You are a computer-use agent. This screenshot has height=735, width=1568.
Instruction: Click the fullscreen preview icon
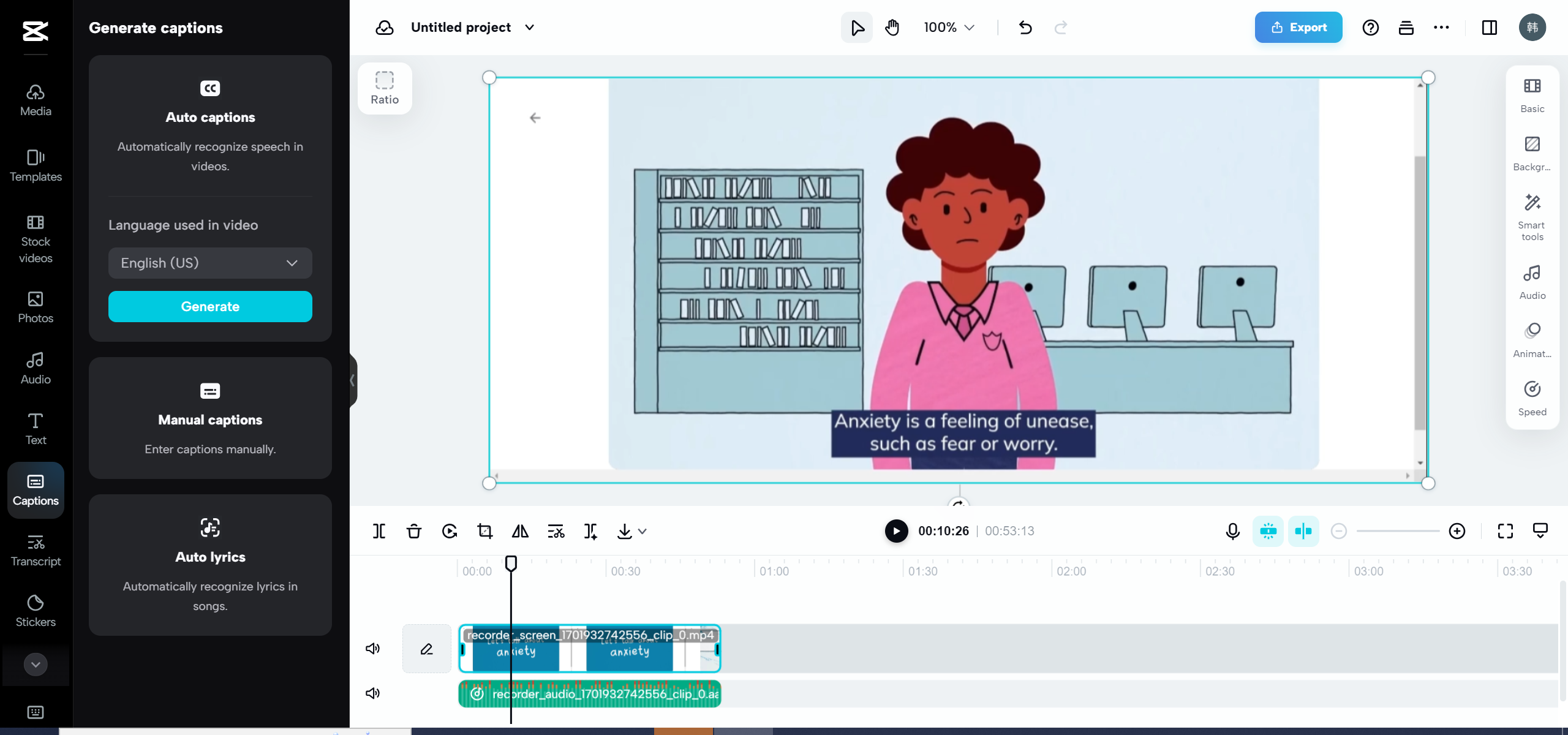(1505, 531)
